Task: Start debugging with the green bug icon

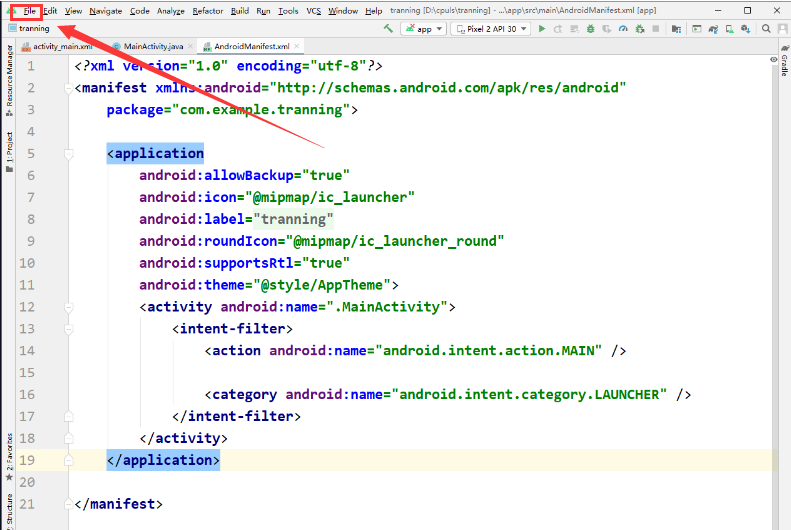Action: click(x=590, y=29)
